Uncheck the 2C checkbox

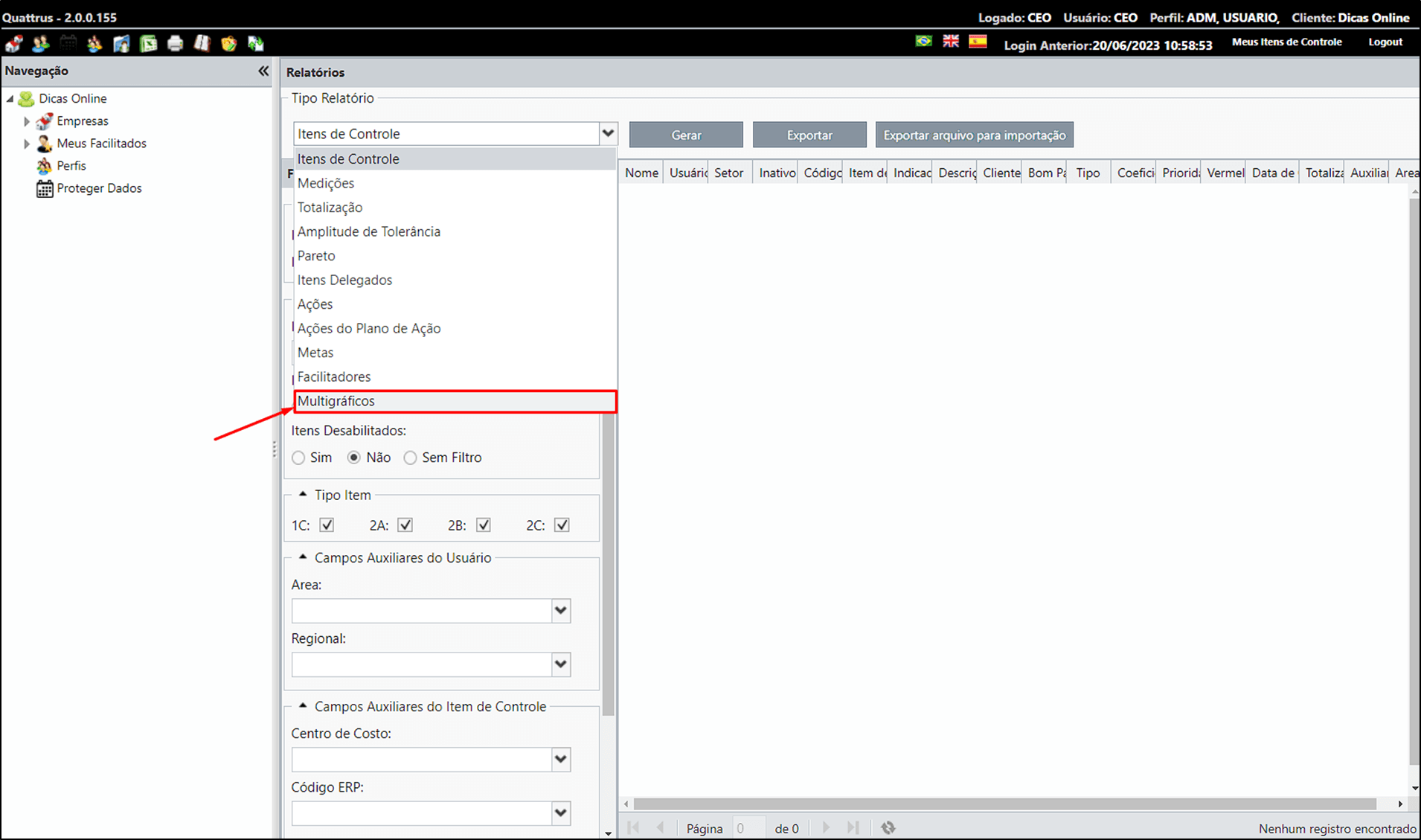coord(562,525)
